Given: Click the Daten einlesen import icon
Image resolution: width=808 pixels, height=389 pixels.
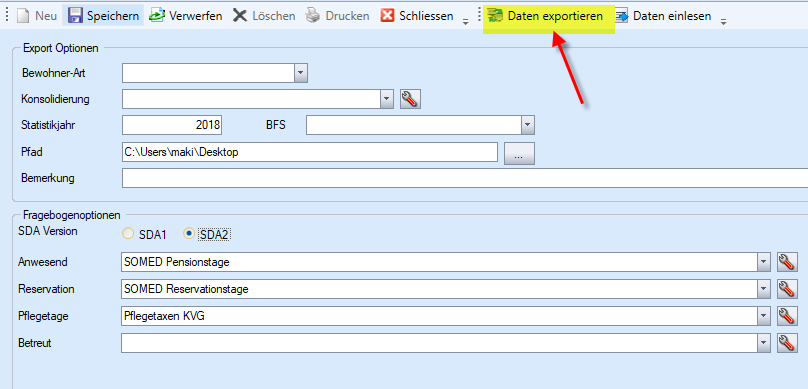Looking at the screenshot, I should coord(621,16).
